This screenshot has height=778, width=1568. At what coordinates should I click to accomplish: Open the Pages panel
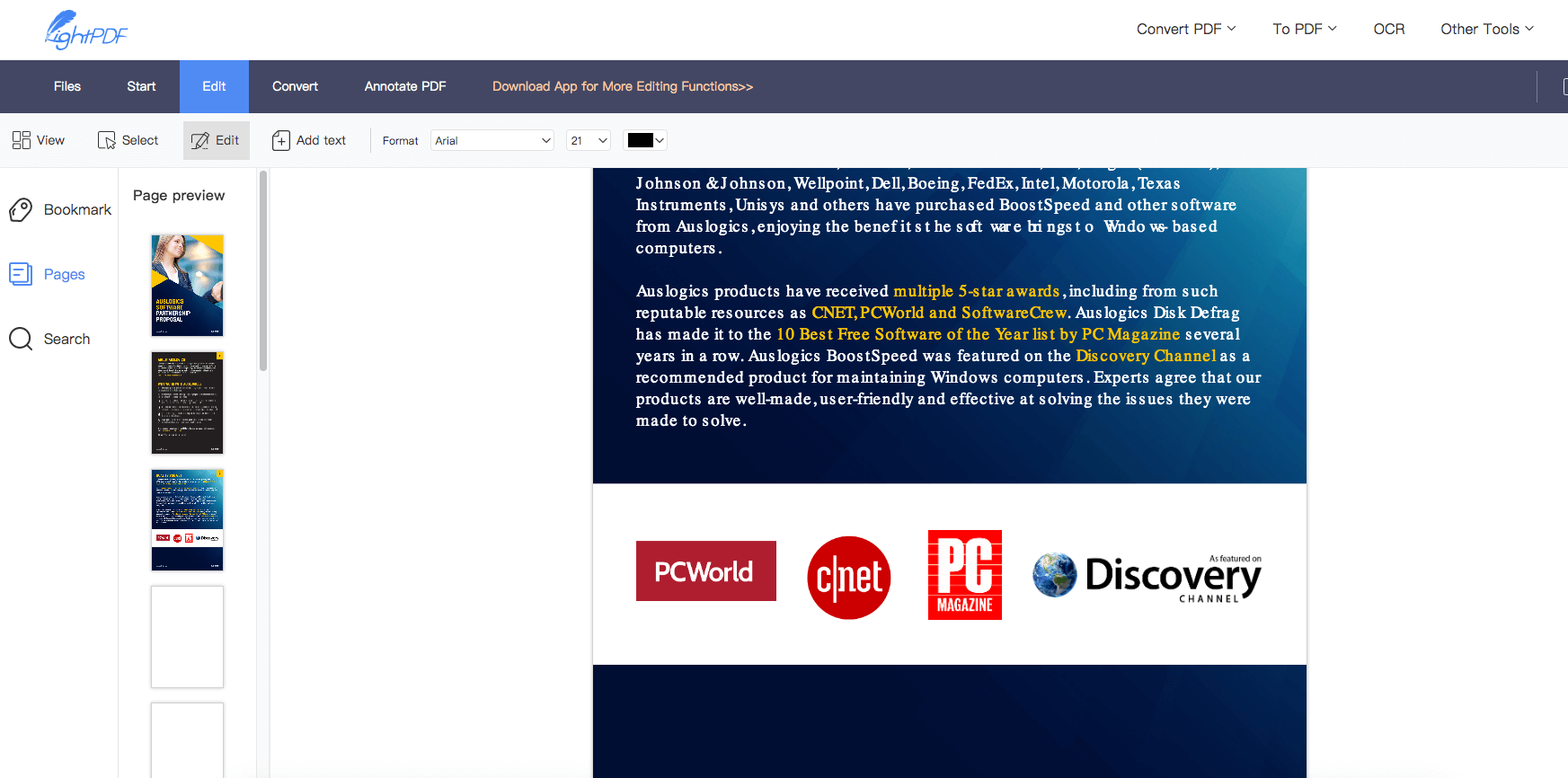[x=47, y=274]
